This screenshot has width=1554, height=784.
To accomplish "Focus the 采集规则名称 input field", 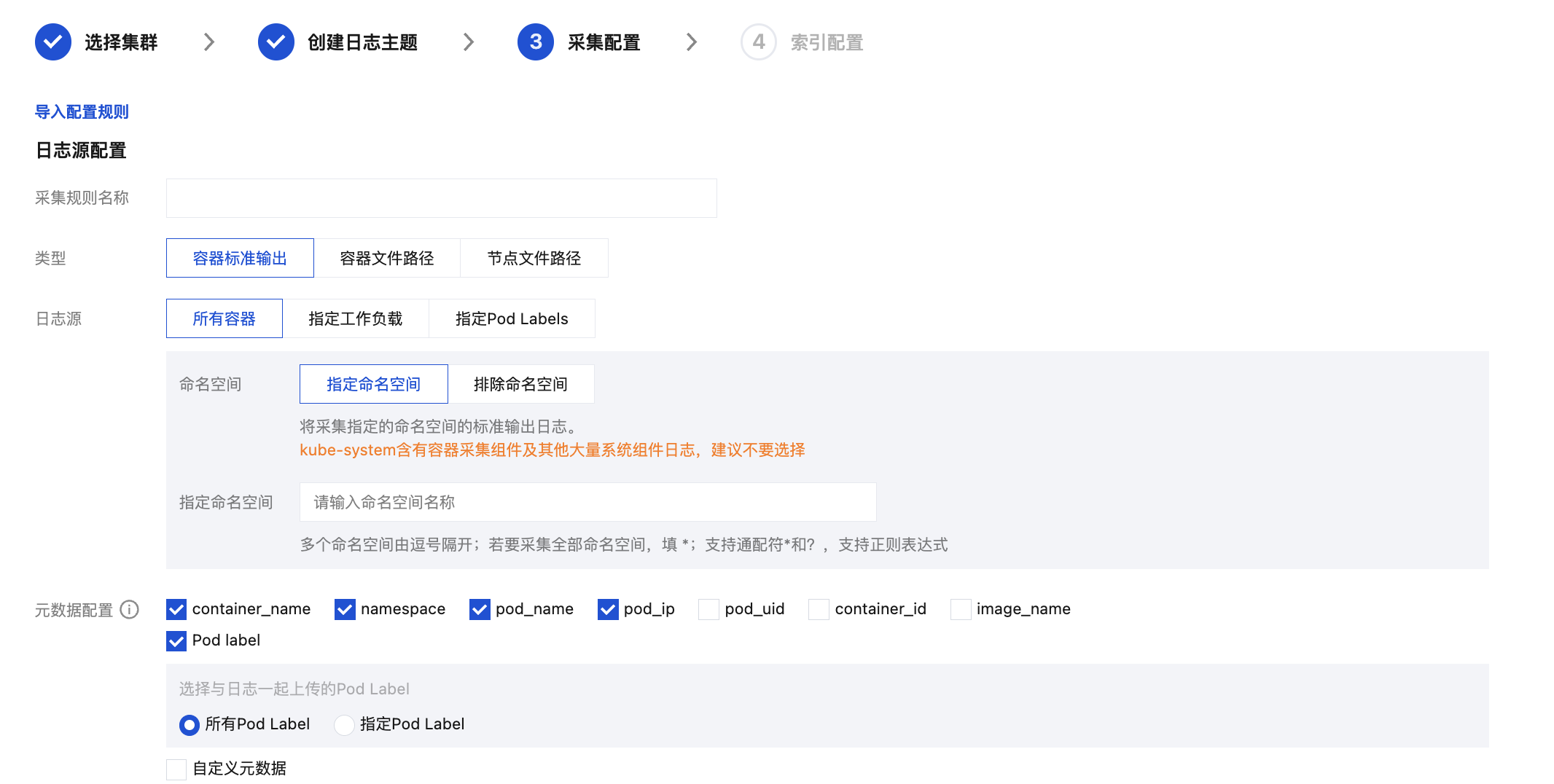I will tap(441, 198).
